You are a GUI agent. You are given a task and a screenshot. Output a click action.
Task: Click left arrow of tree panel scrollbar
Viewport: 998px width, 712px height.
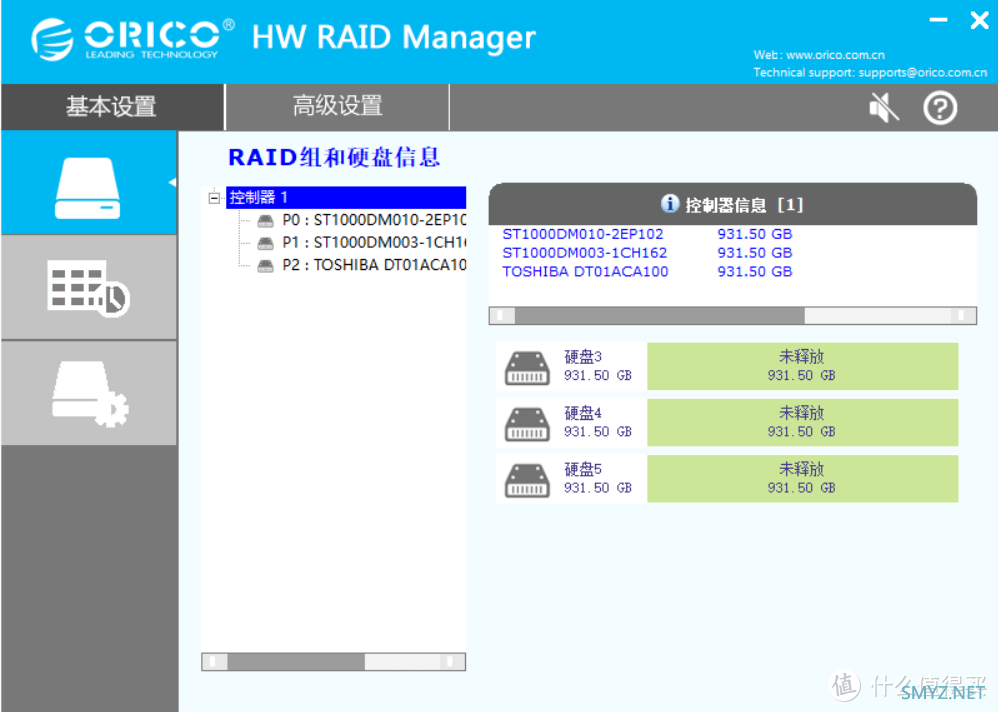click(214, 662)
